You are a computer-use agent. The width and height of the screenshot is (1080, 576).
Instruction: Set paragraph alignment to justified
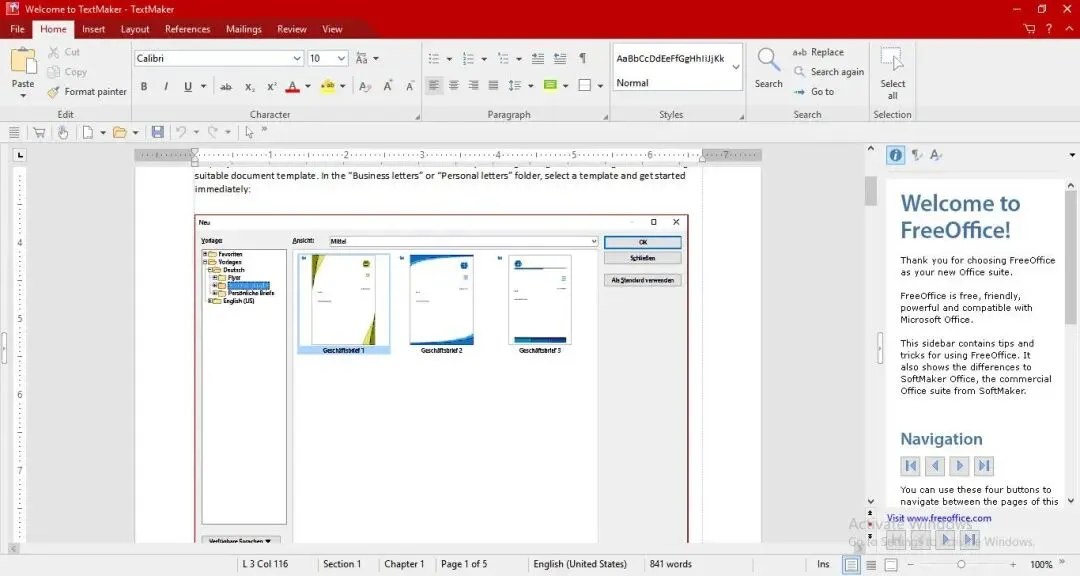coord(493,85)
